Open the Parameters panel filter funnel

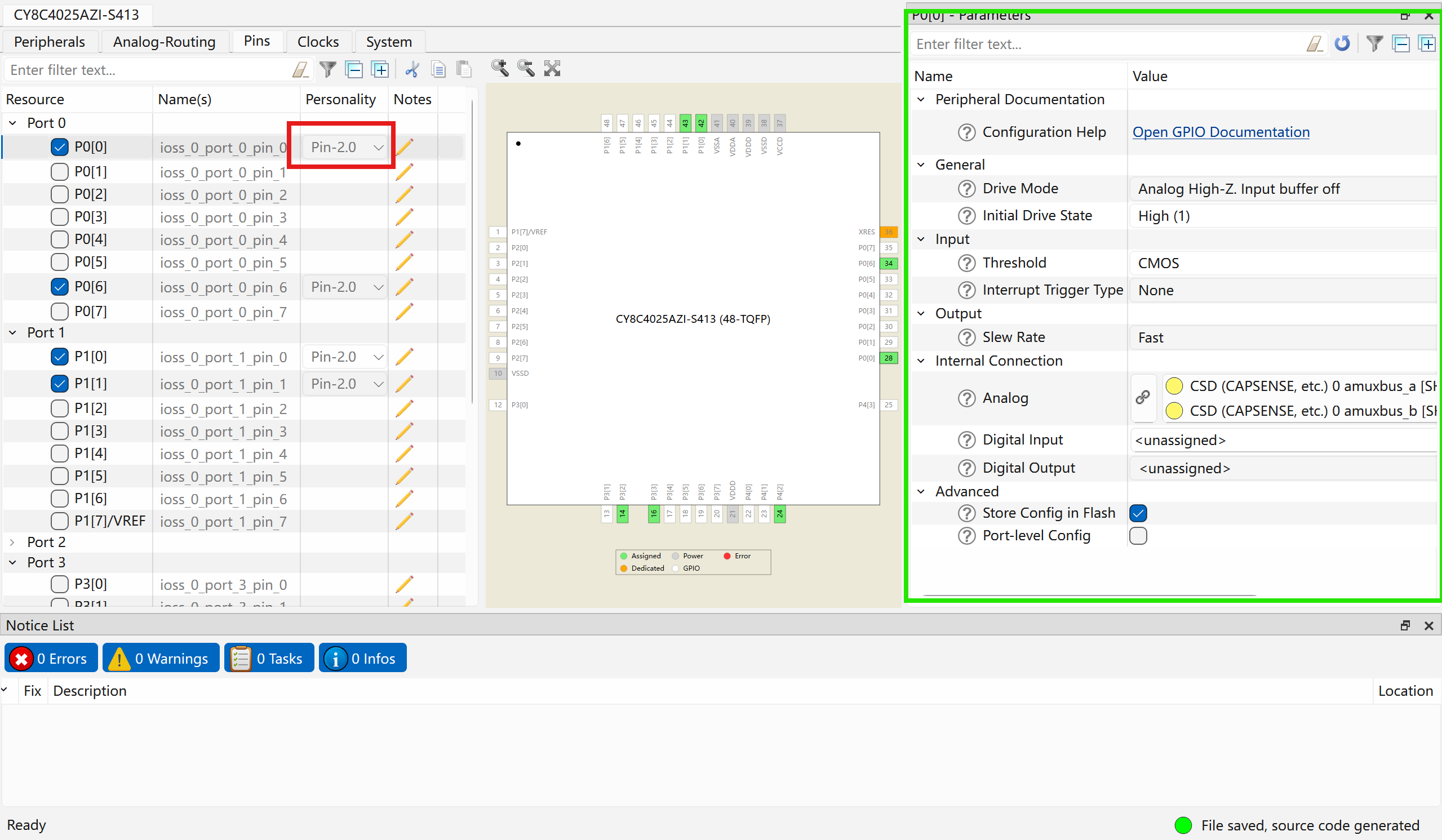click(1374, 43)
